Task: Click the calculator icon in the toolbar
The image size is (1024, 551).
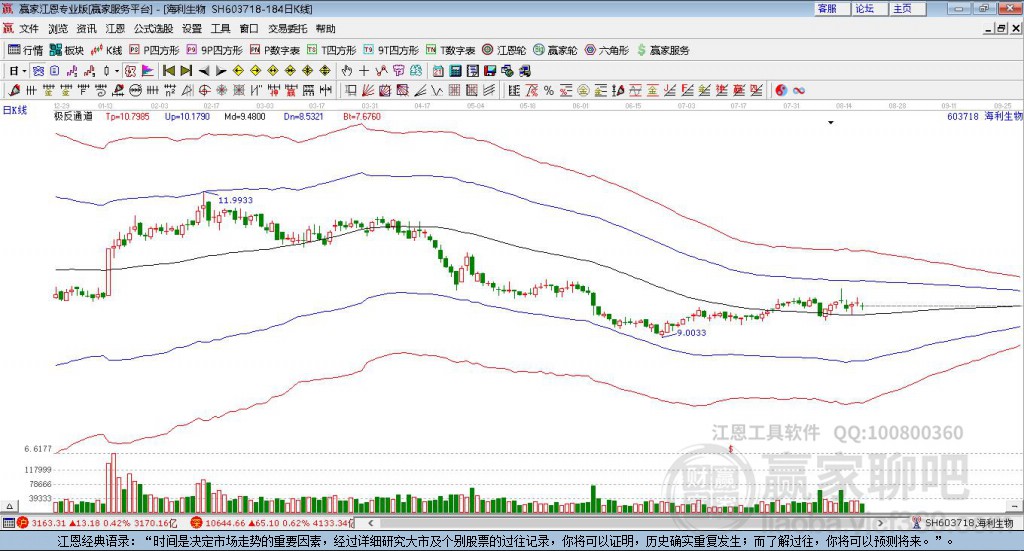Action: 456,71
